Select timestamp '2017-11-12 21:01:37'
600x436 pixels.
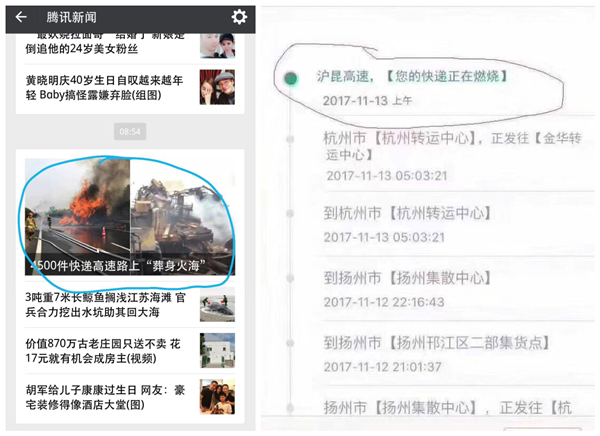(382, 367)
